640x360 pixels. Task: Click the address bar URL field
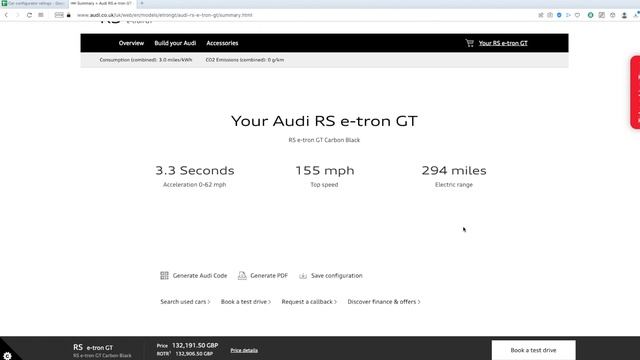(164, 15)
